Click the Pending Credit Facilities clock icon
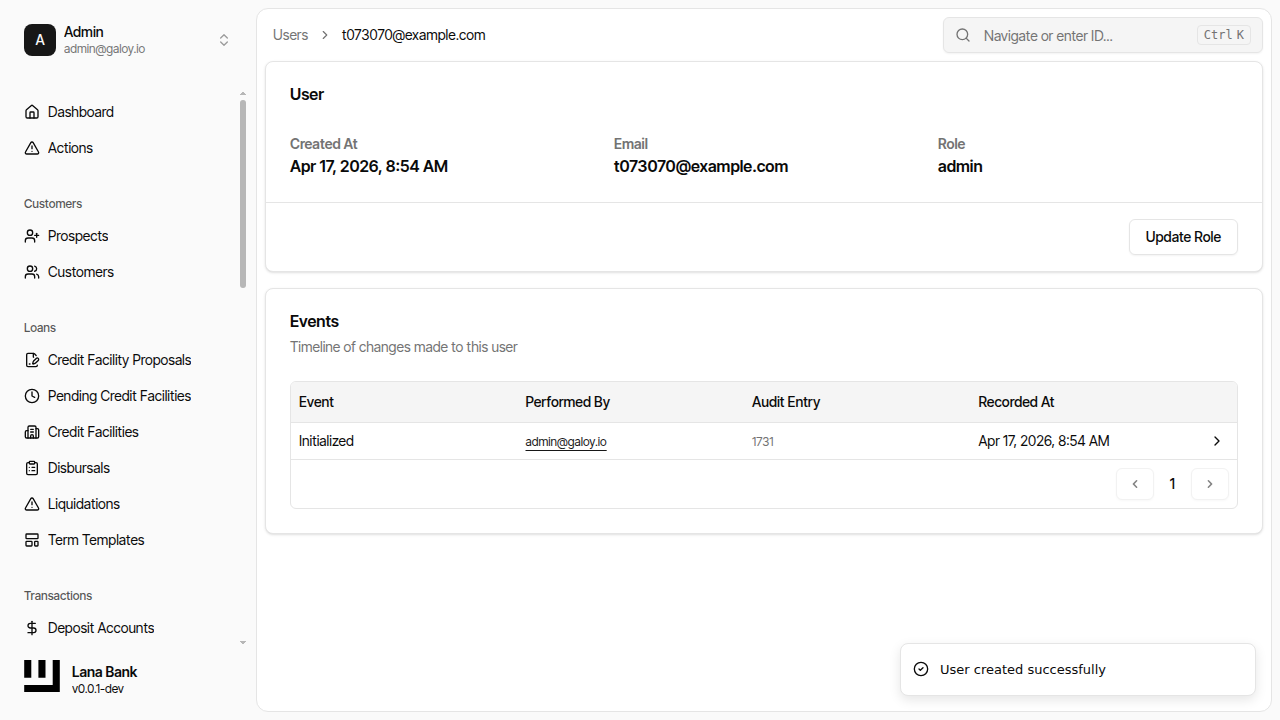The width and height of the screenshot is (1280, 720). tap(31, 395)
